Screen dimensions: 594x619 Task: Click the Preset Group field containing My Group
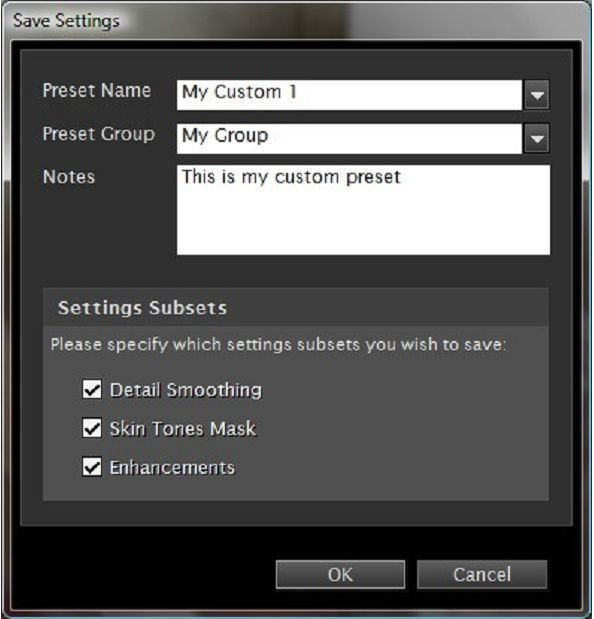349,139
